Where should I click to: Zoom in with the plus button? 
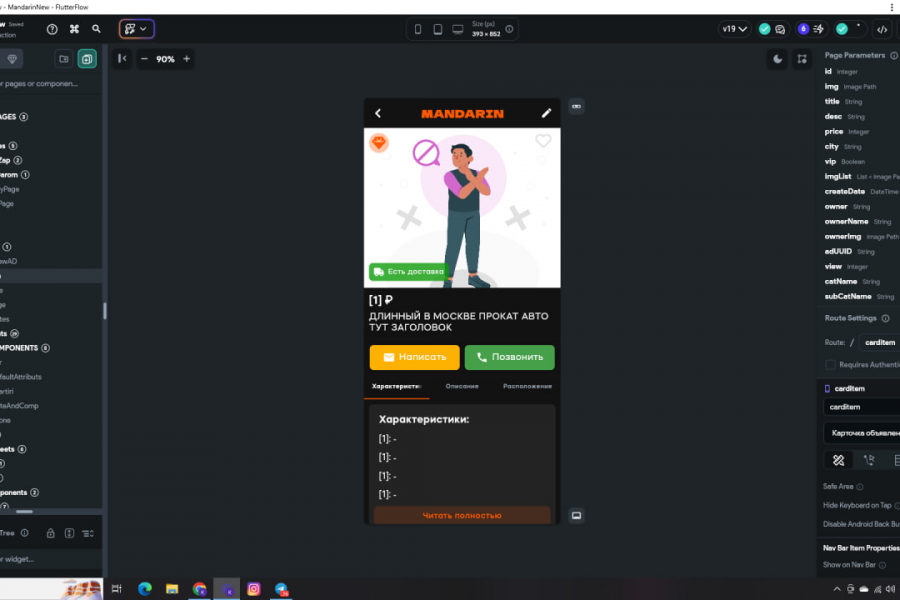tap(187, 59)
